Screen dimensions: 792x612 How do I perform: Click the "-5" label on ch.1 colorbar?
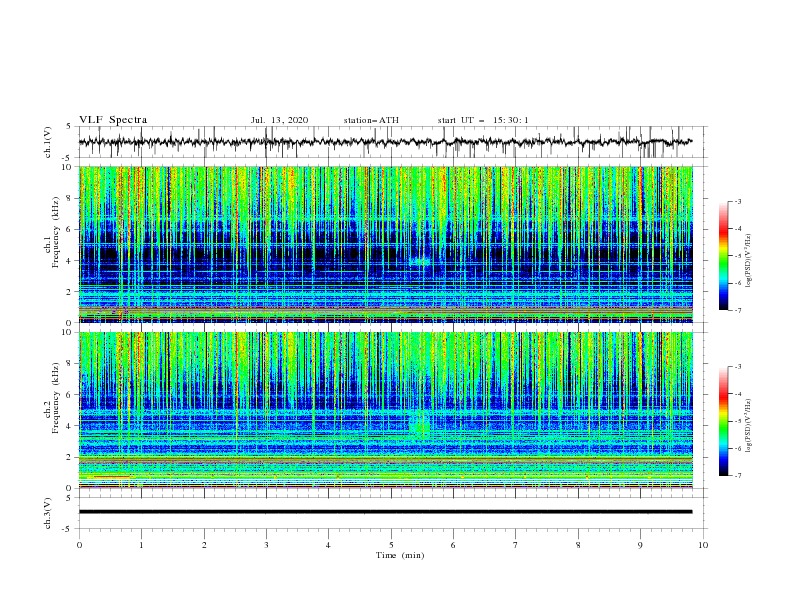[x=738, y=256]
